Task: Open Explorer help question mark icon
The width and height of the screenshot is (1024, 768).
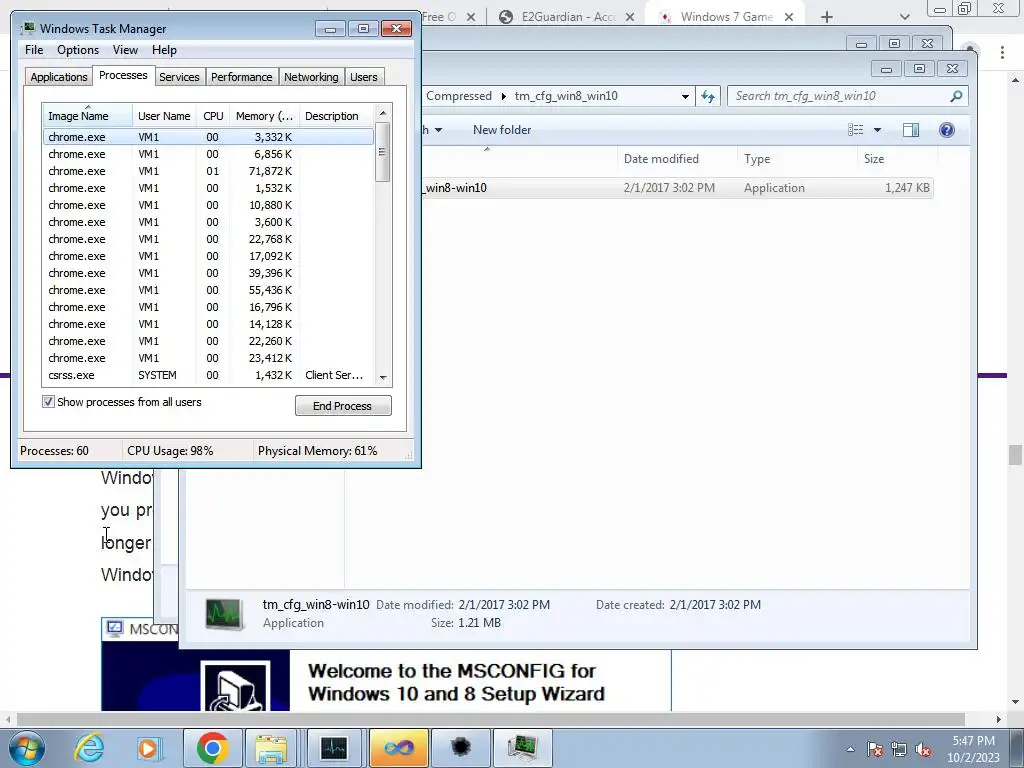Action: point(946,130)
